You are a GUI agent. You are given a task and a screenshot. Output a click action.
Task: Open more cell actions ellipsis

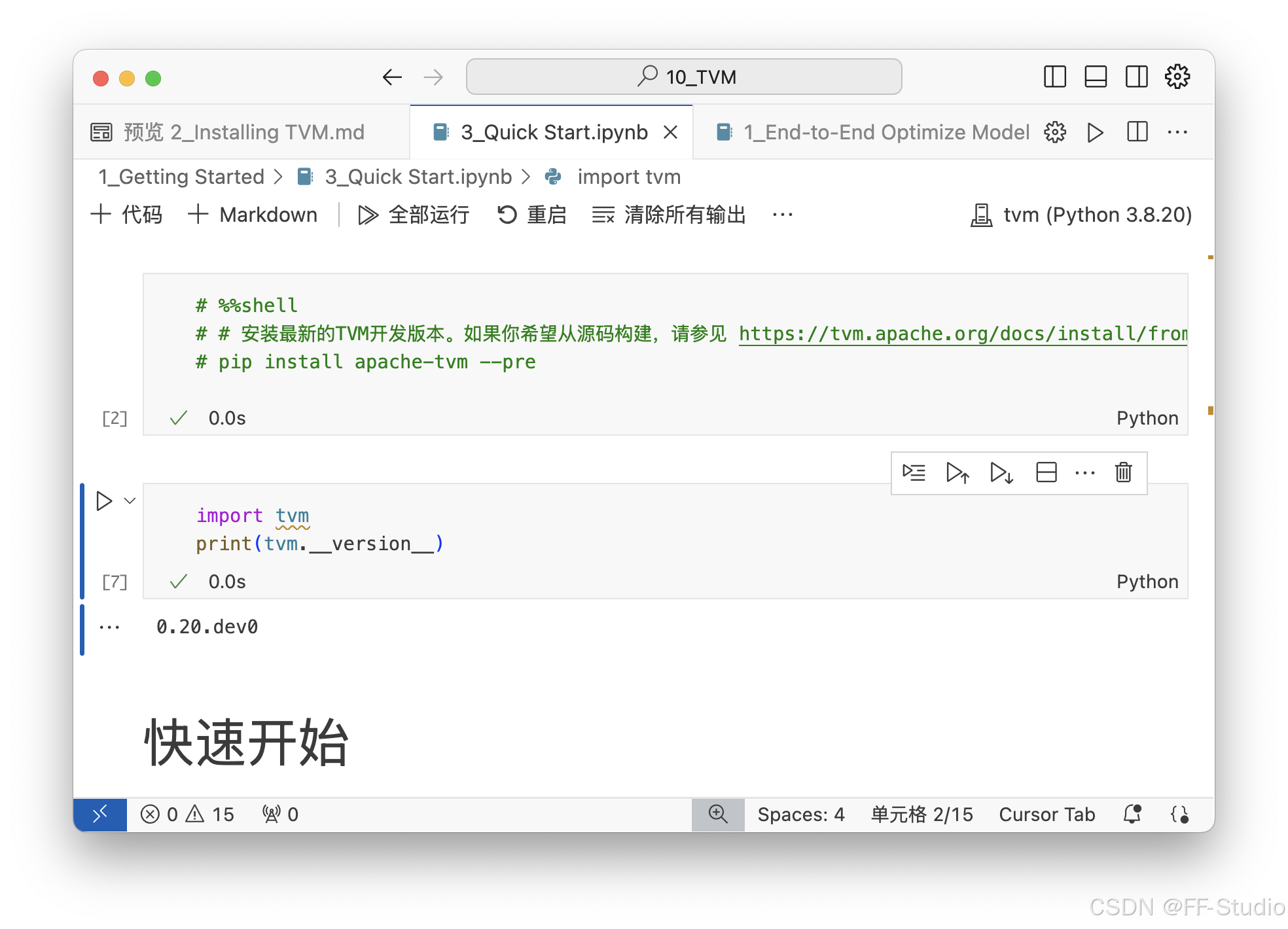pyautogui.click(x=1085, y=472)
